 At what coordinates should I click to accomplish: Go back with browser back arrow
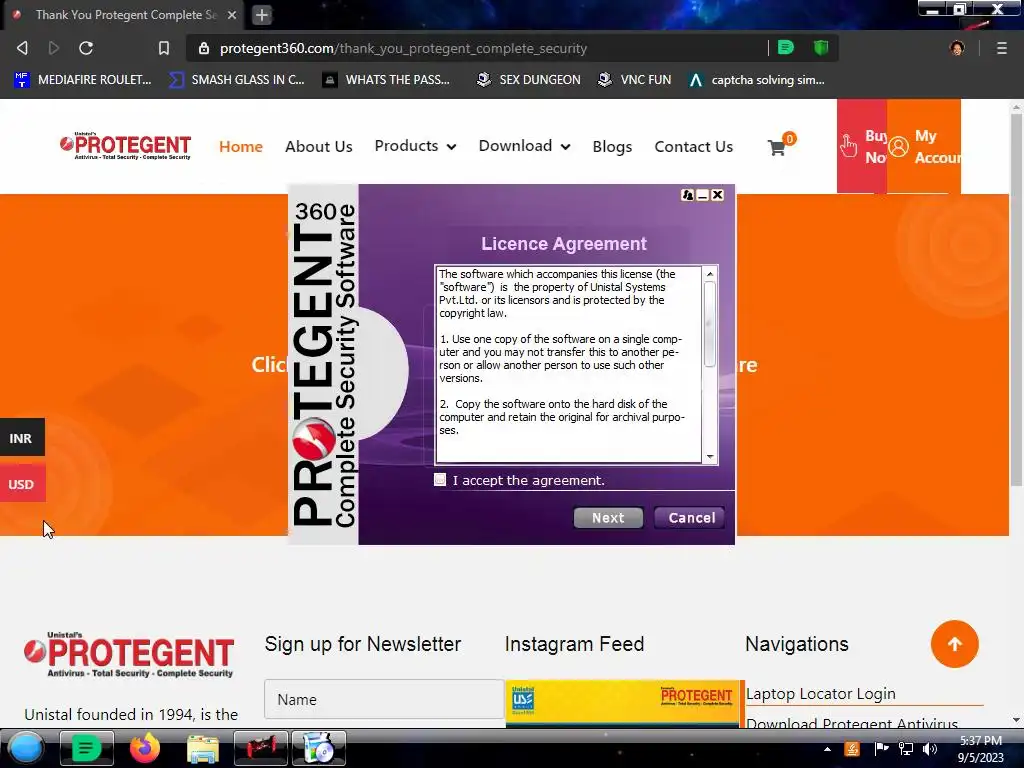23,48
